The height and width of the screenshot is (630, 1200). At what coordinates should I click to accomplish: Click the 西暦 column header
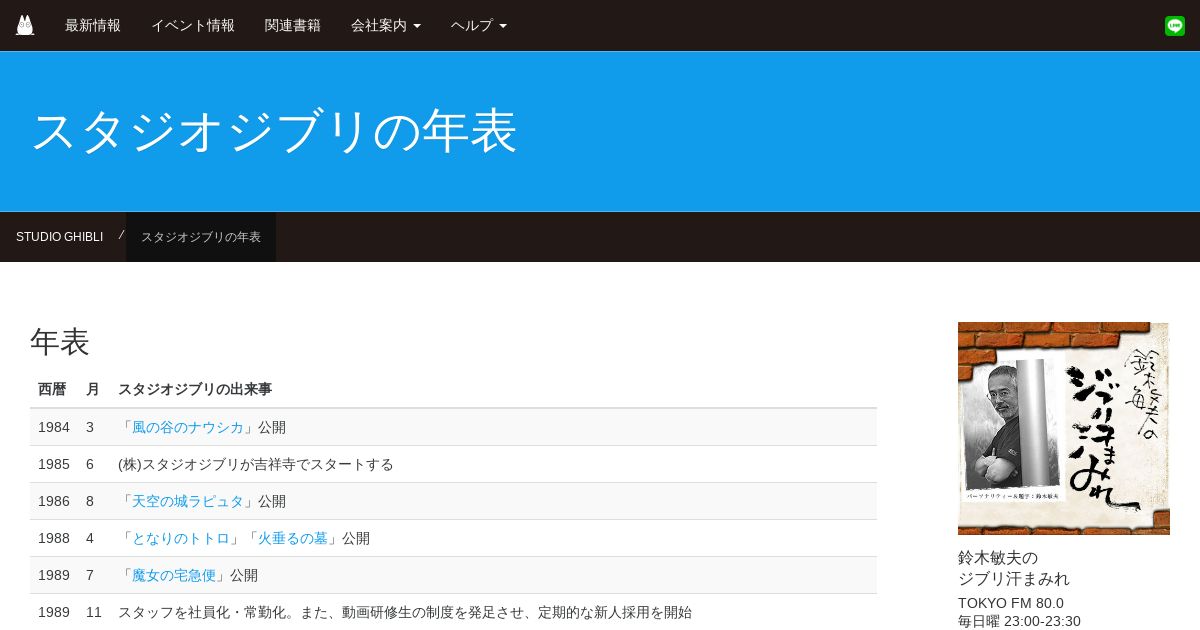tap(52, 389)
